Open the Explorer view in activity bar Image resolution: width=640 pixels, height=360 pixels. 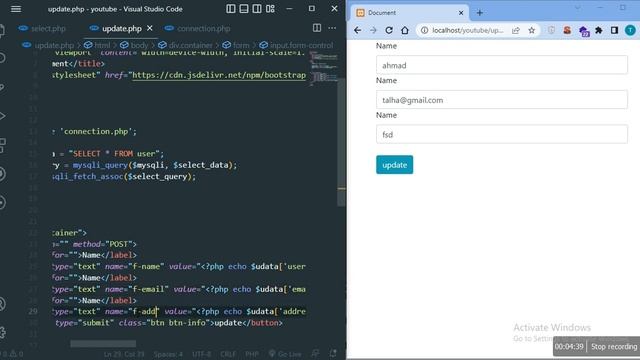(x=2, y=30)
